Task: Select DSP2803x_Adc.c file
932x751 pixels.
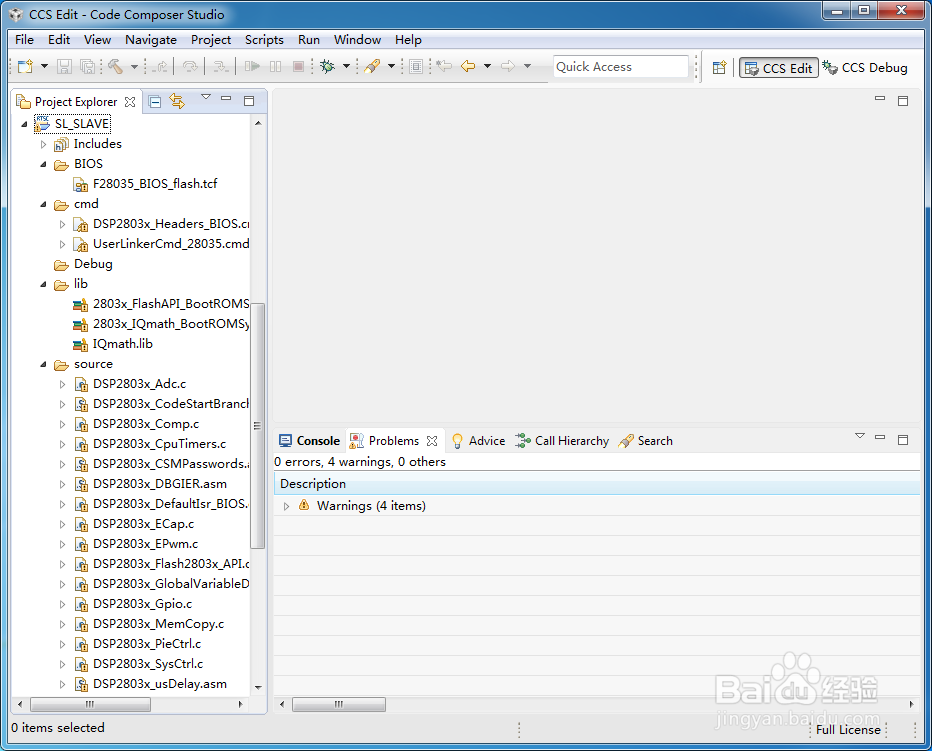Action: point(140,384)
